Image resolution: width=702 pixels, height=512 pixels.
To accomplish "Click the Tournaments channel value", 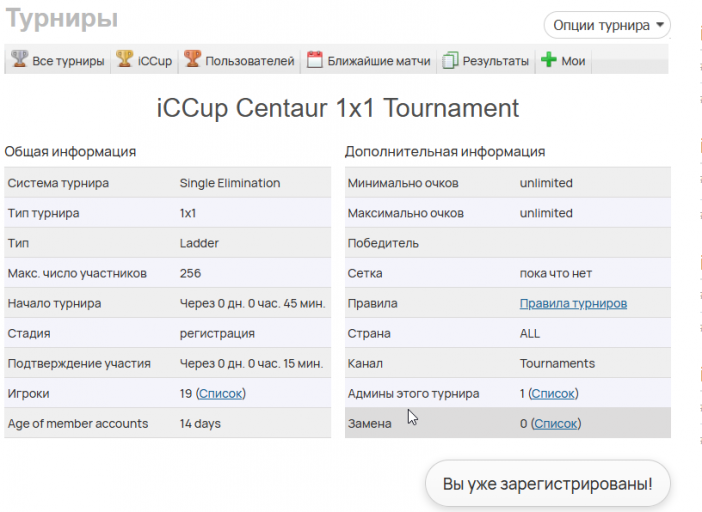I will pyautogui.click(x=557, y=363).
